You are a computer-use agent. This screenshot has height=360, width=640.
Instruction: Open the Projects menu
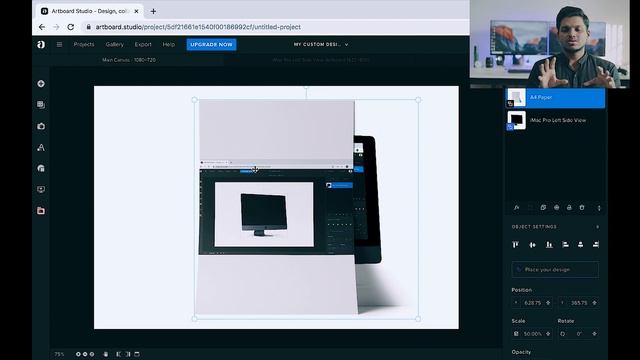tap(84, 44)
